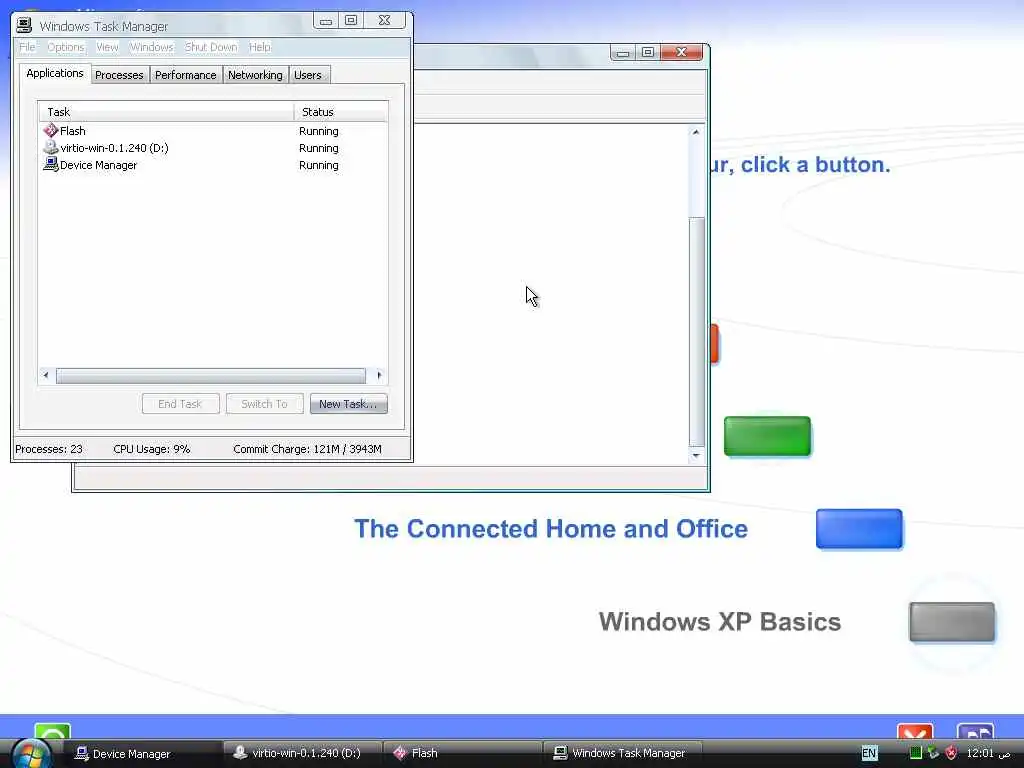Click the Running status for Flash

[x=319, y=131]
